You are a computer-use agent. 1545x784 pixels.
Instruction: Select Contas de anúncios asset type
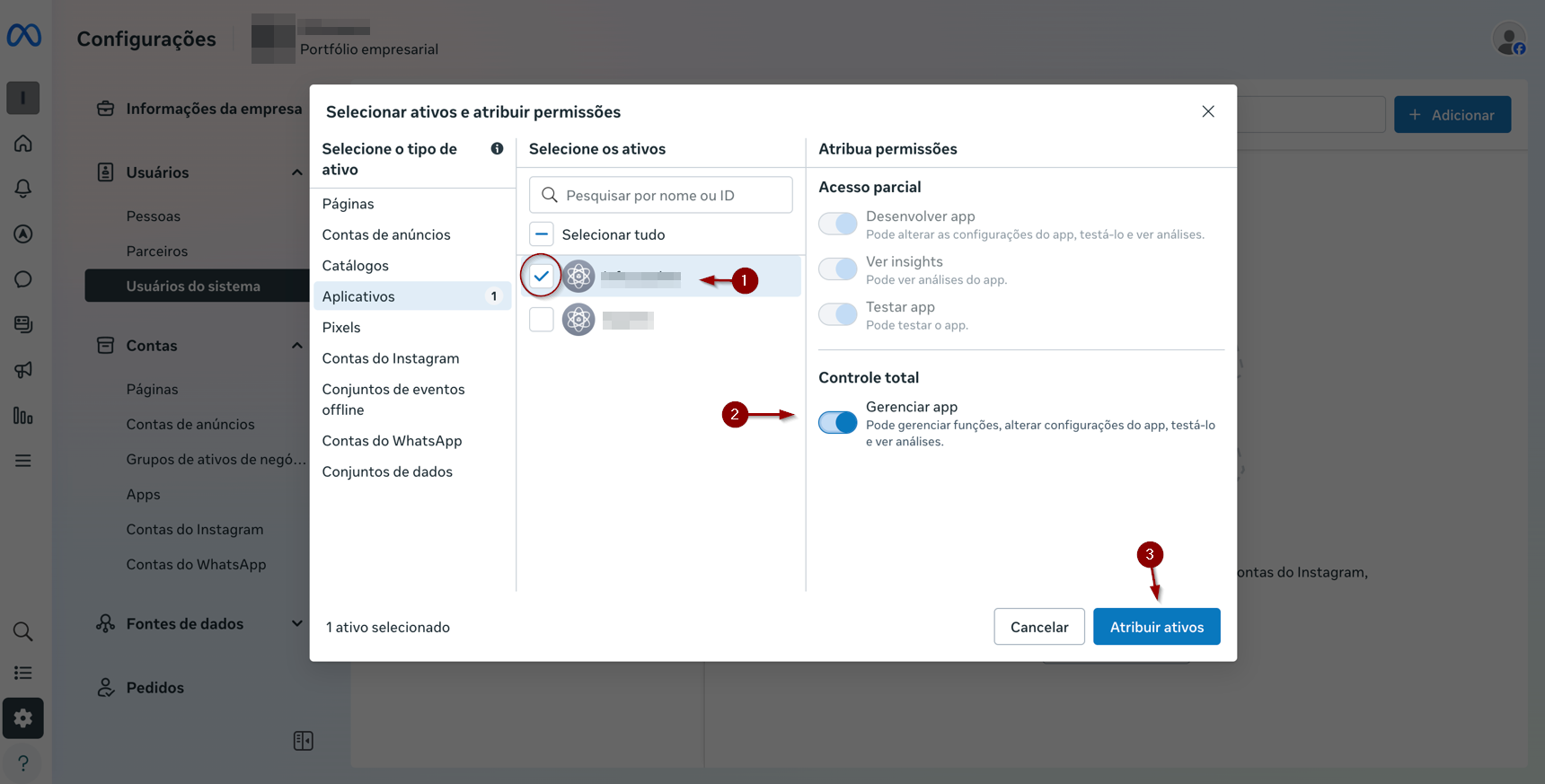pyautogui.click(x=386, y=234)
